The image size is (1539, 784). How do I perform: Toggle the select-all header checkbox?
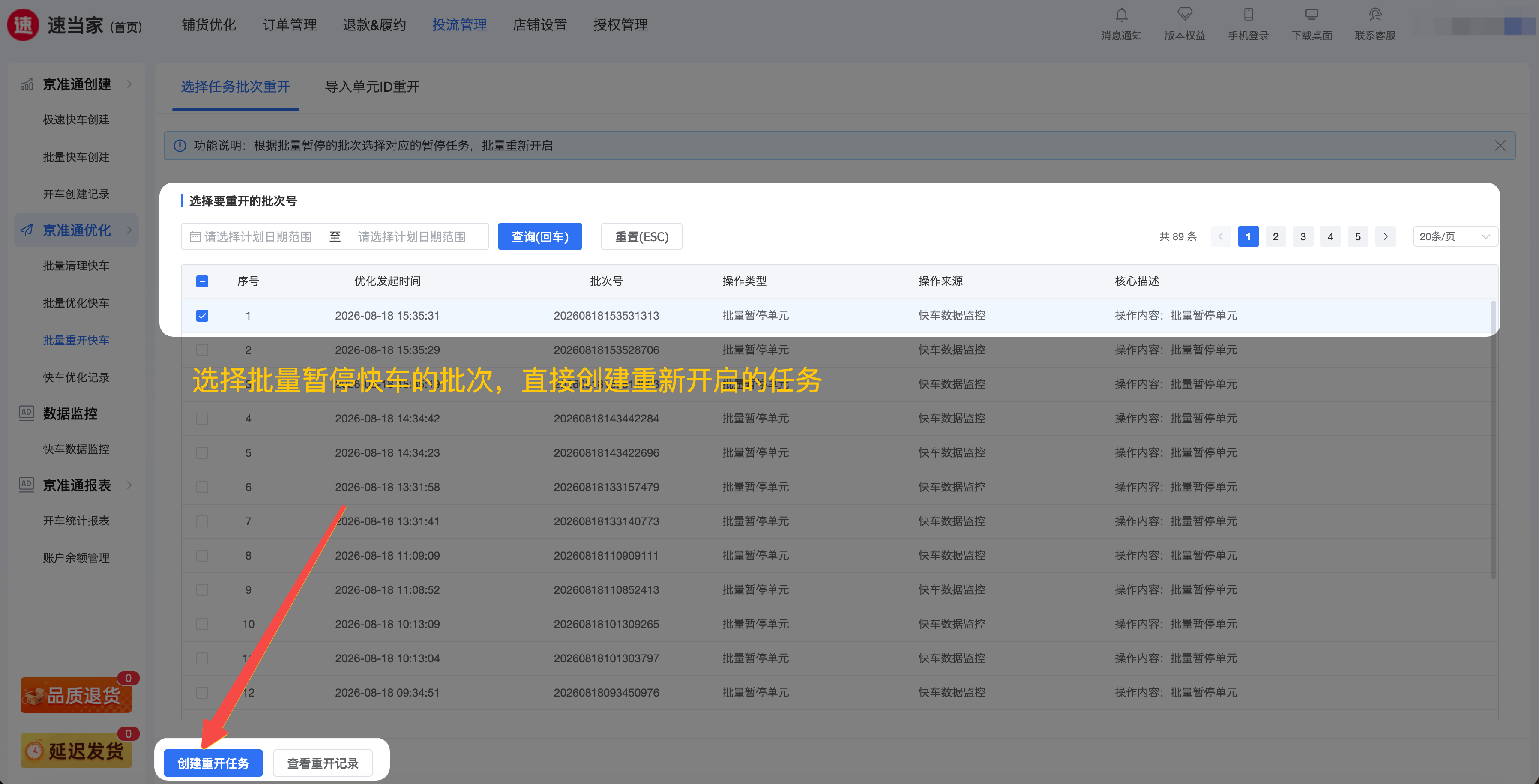[203, 281]
